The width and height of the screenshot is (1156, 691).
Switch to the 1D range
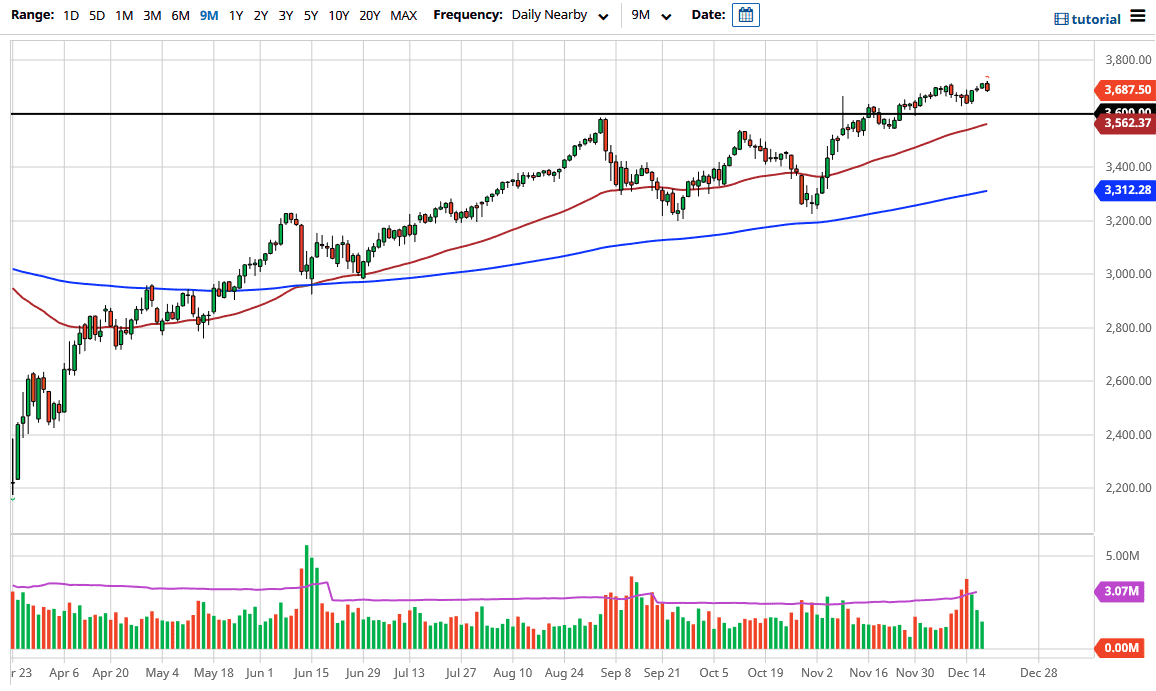pyautogui.click(x=70, y=15)
